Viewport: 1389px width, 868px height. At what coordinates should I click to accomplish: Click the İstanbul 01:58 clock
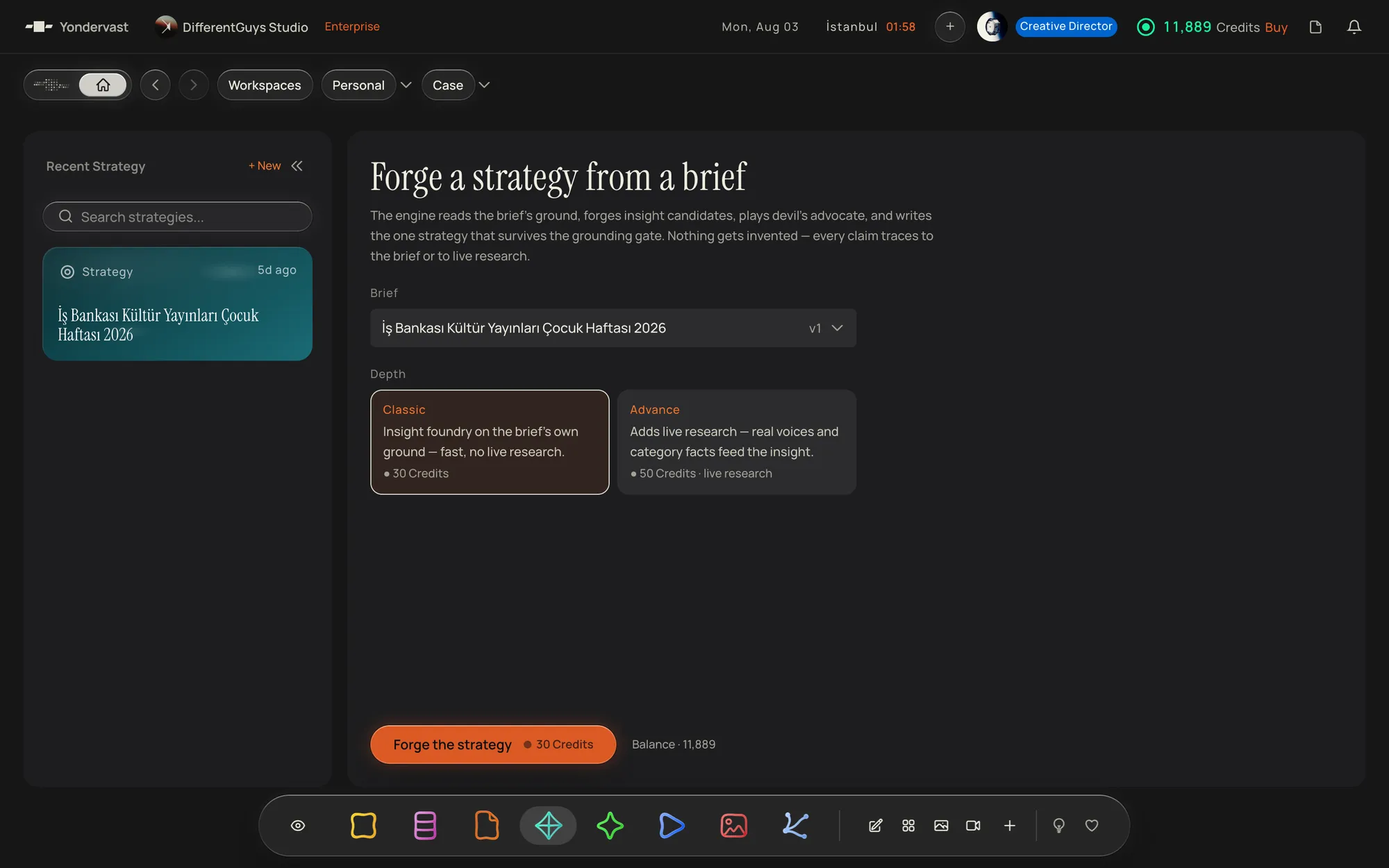870,26
